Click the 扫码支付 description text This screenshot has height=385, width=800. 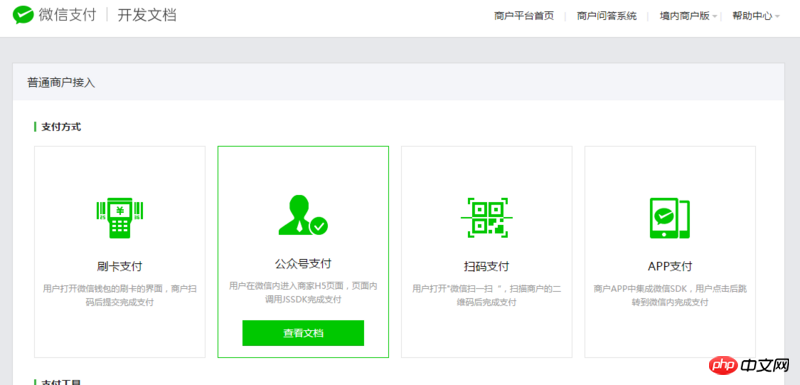486,295
